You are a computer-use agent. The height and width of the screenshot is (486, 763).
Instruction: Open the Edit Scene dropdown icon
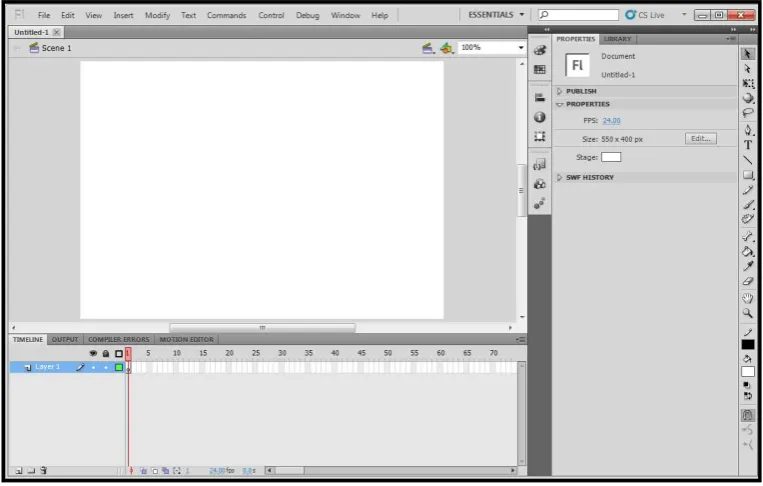[x=428, y=48]
